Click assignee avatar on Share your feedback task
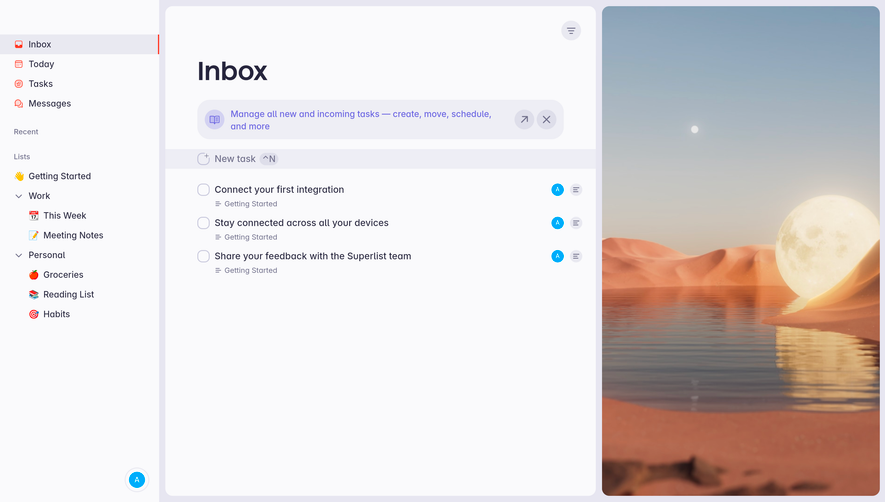The image size is (885, 502). coord(557,256)
